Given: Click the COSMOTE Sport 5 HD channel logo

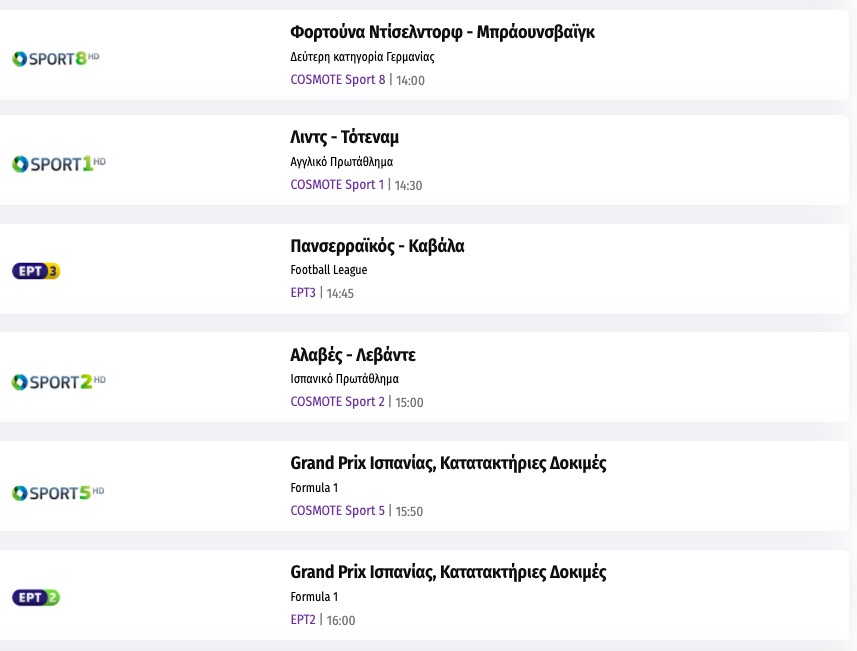Looking at the screenshot, I should (x=58, y=493).
